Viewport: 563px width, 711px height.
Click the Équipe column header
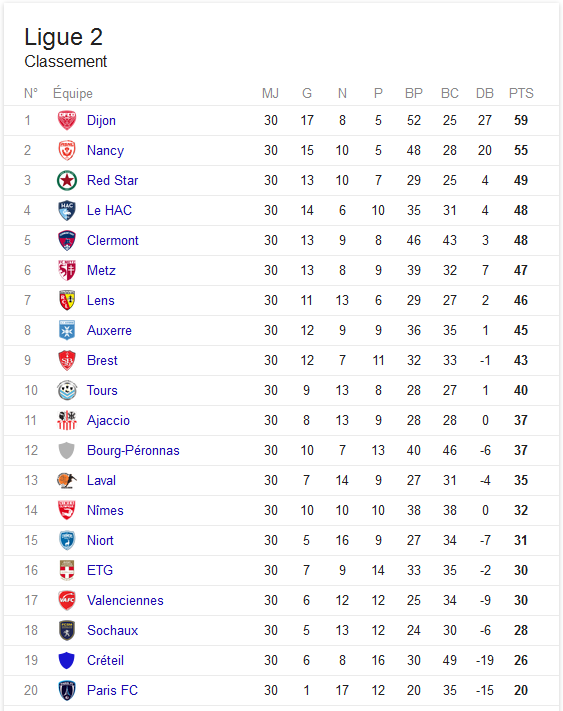coord(73,93)
